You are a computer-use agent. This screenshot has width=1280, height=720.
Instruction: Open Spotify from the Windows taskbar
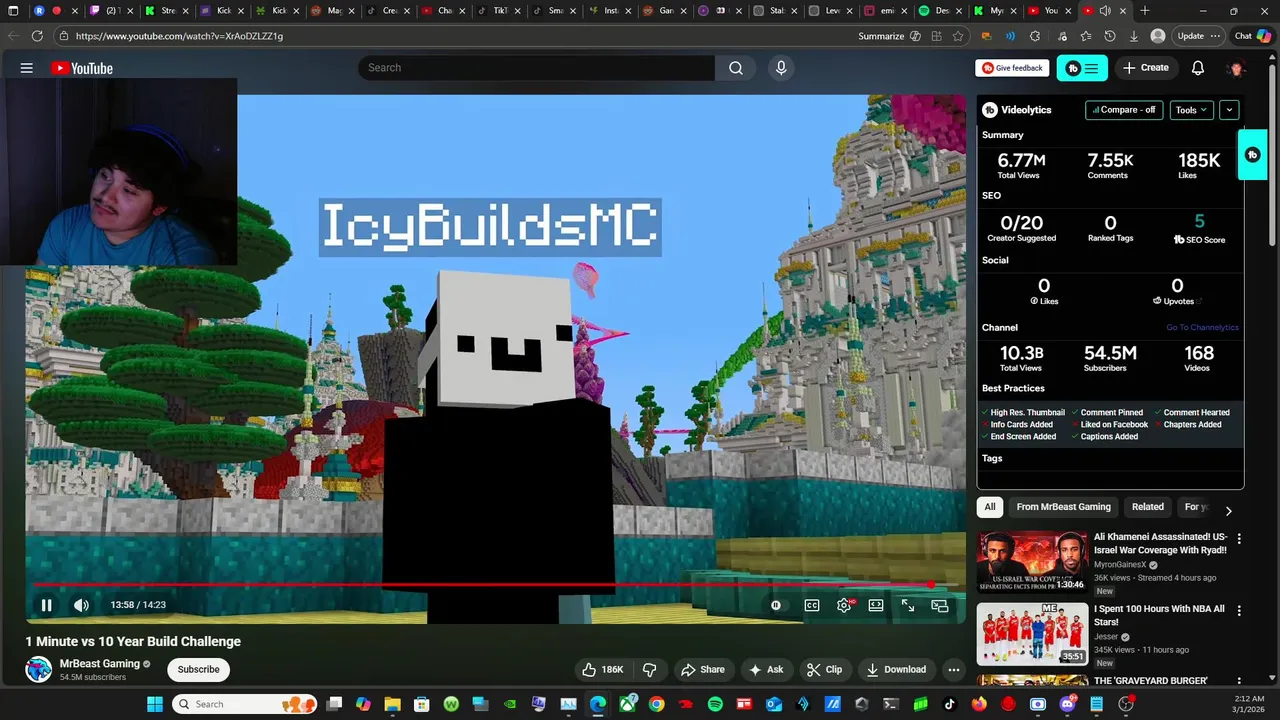tap(715, 704)
